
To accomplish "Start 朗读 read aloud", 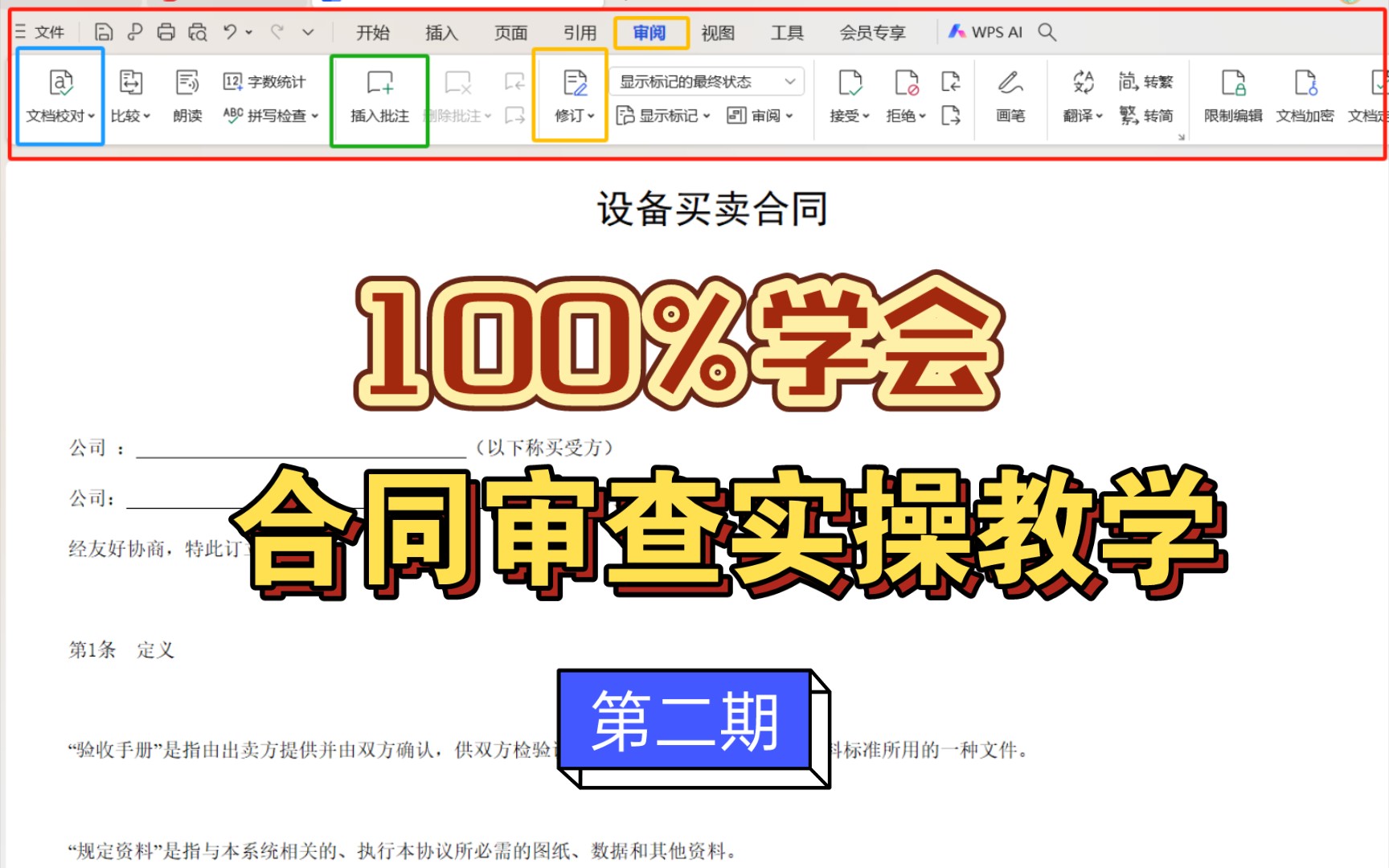I will point(187,95).
